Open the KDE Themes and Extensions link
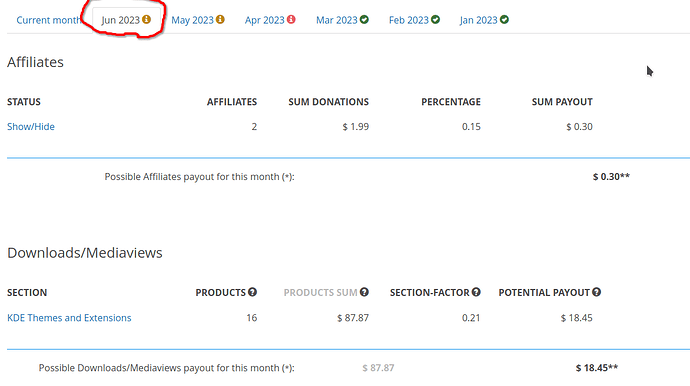The height and width of the screenshot is (386, 690). 69,318
